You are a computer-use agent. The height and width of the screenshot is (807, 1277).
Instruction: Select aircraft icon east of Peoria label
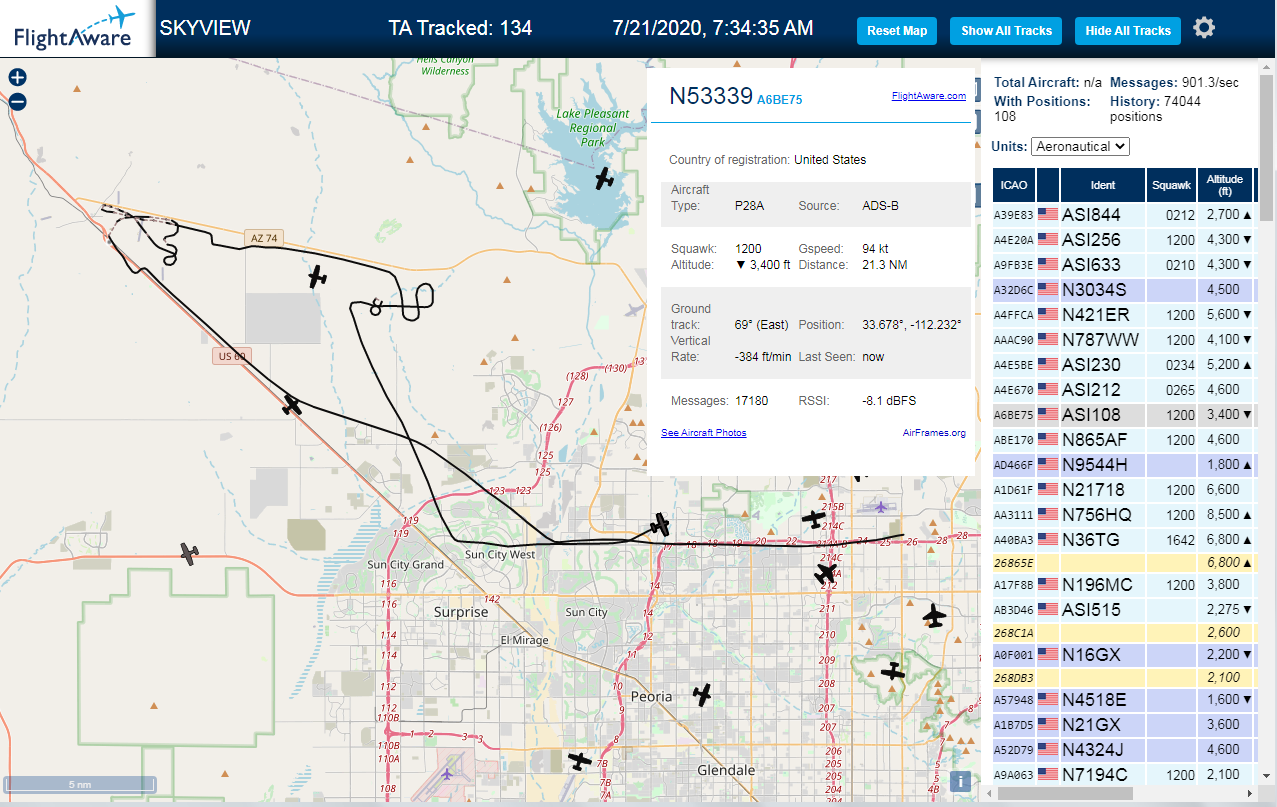[703, 694]
